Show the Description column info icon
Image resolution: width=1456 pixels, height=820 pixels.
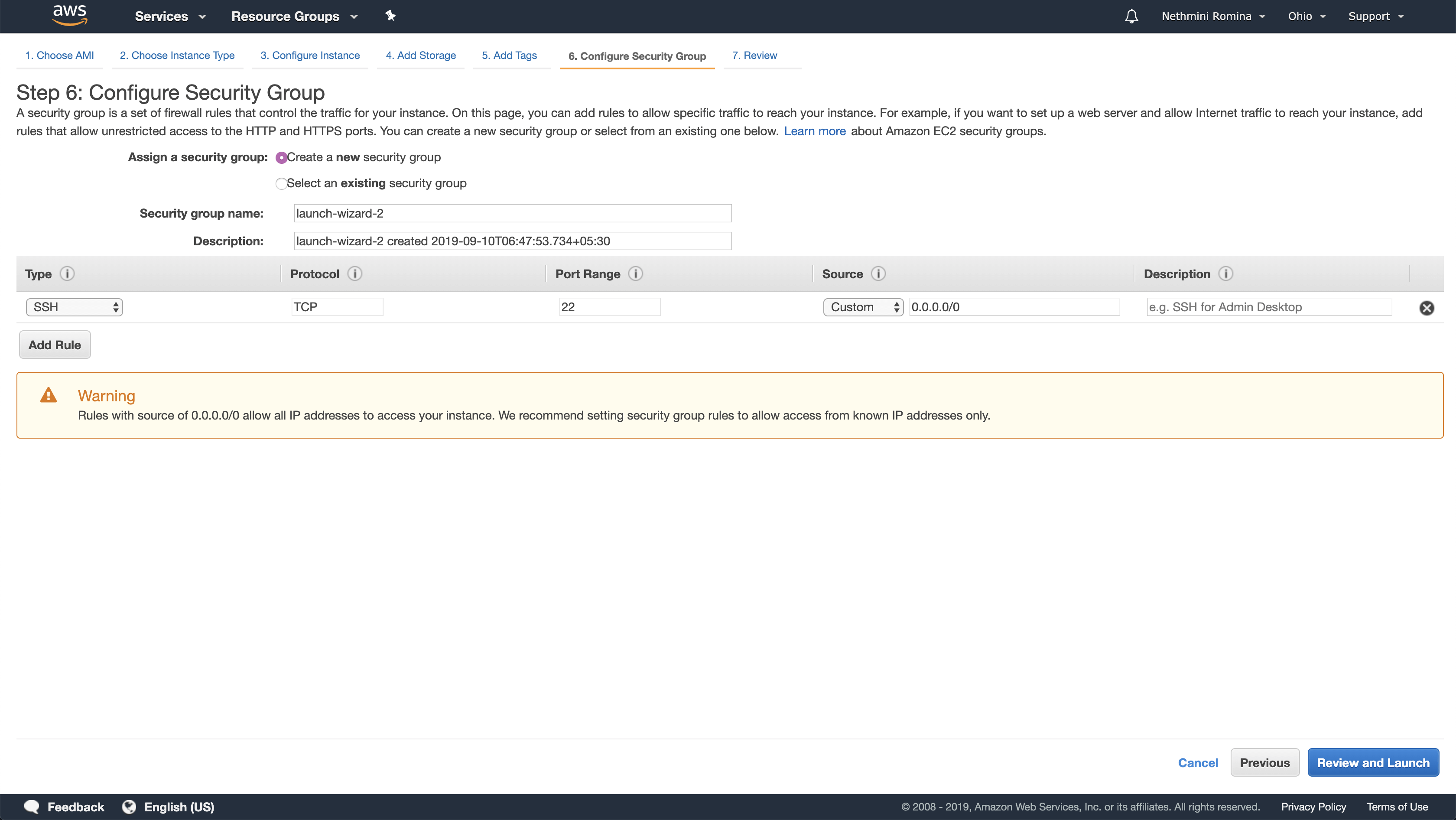point(1226,273)
